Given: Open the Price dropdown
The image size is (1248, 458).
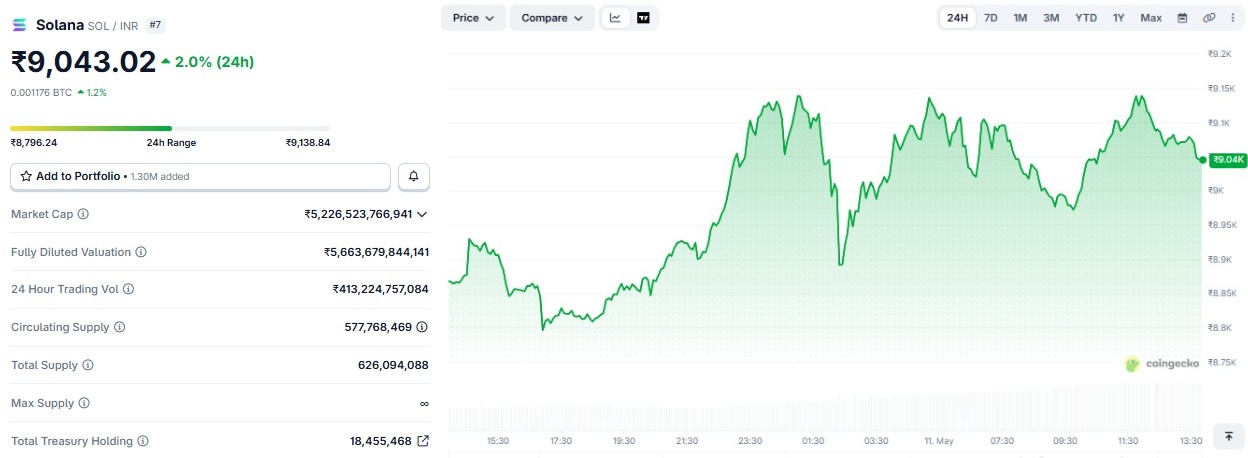Looking at the screenshot, I should [473, 18].
